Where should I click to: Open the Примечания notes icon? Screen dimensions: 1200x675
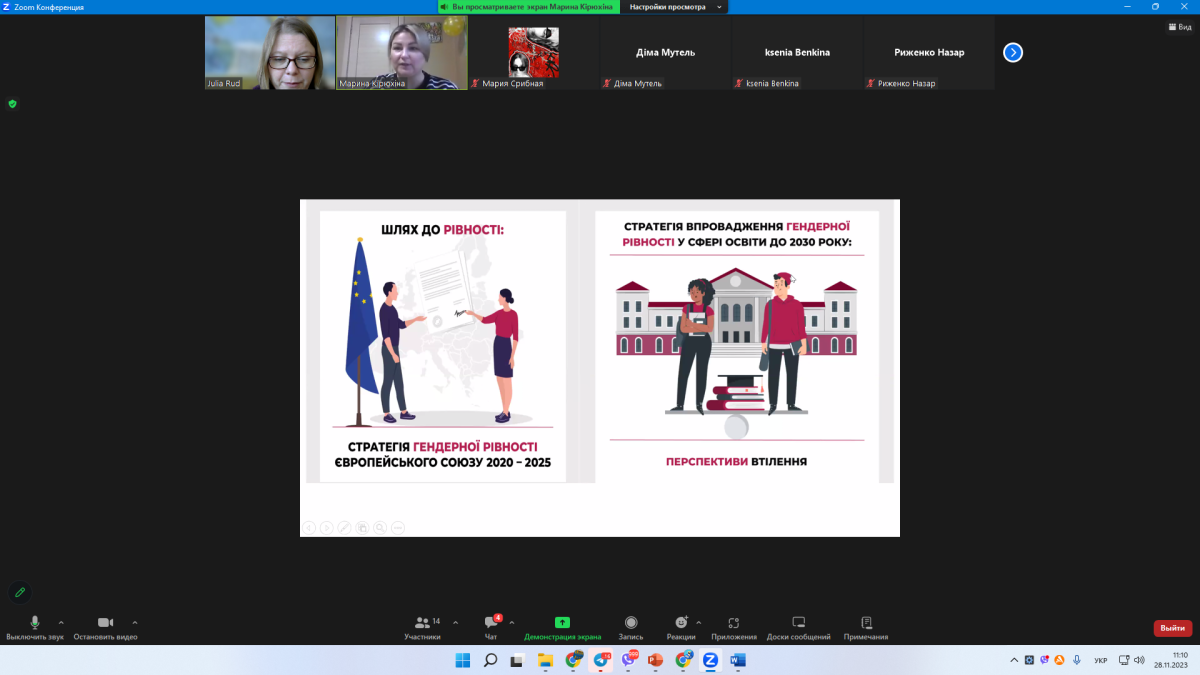pyautogui.click(x=866, y=623)
